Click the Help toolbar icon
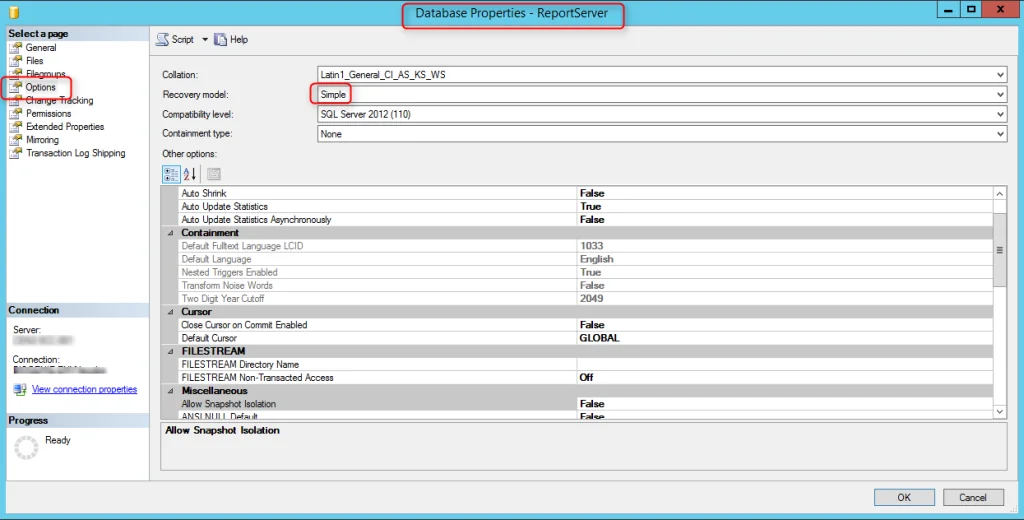 tap(220, 40)
